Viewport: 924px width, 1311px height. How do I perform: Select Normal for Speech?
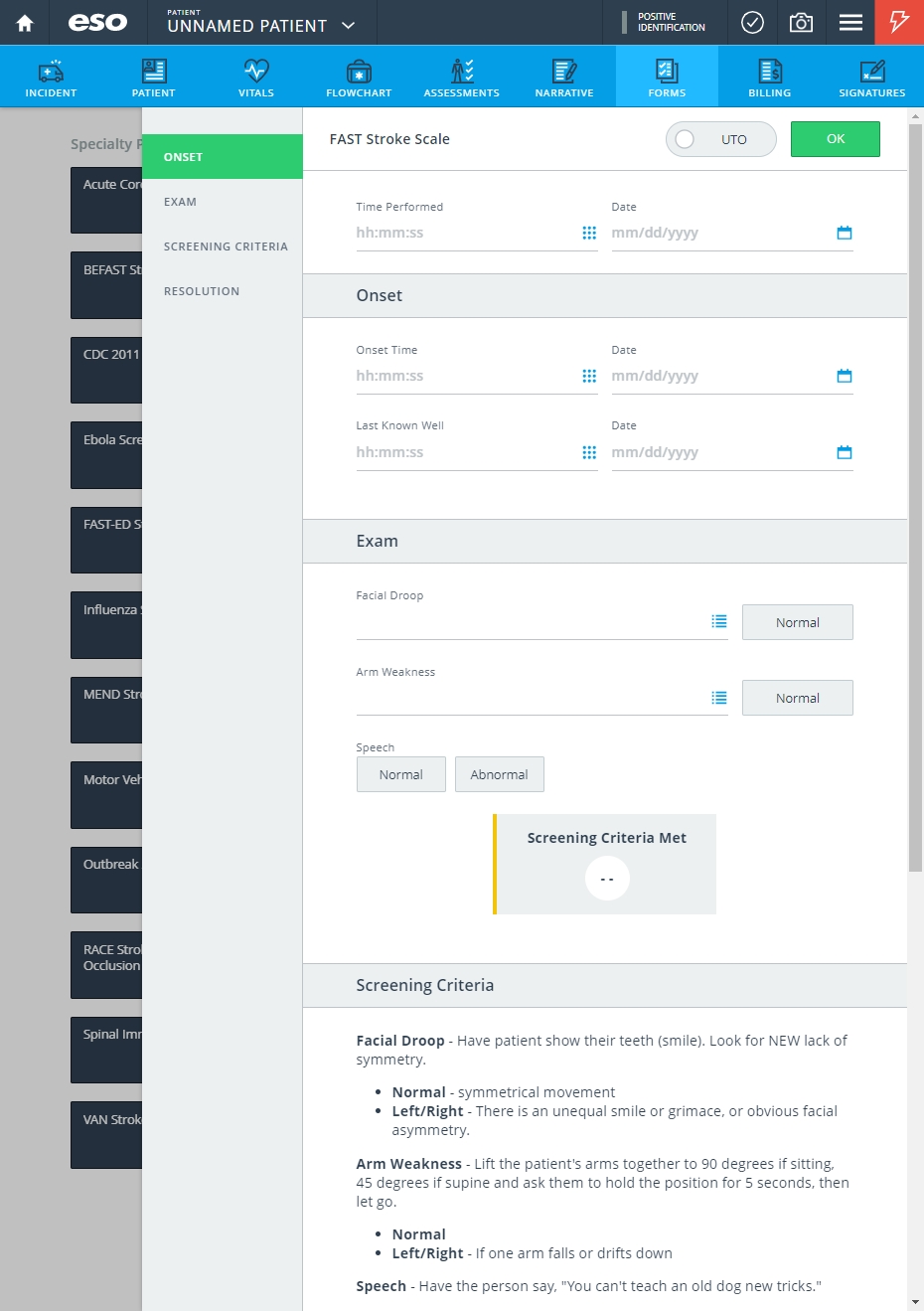point(400,774)
